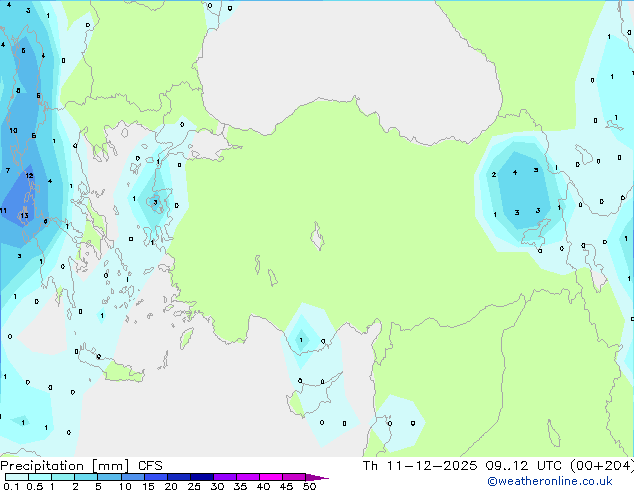The width and height of the screenshot is (634, 490).
Task: Select the magenta legend swatch between 40 and 45
Action: [x=271, y=477]
